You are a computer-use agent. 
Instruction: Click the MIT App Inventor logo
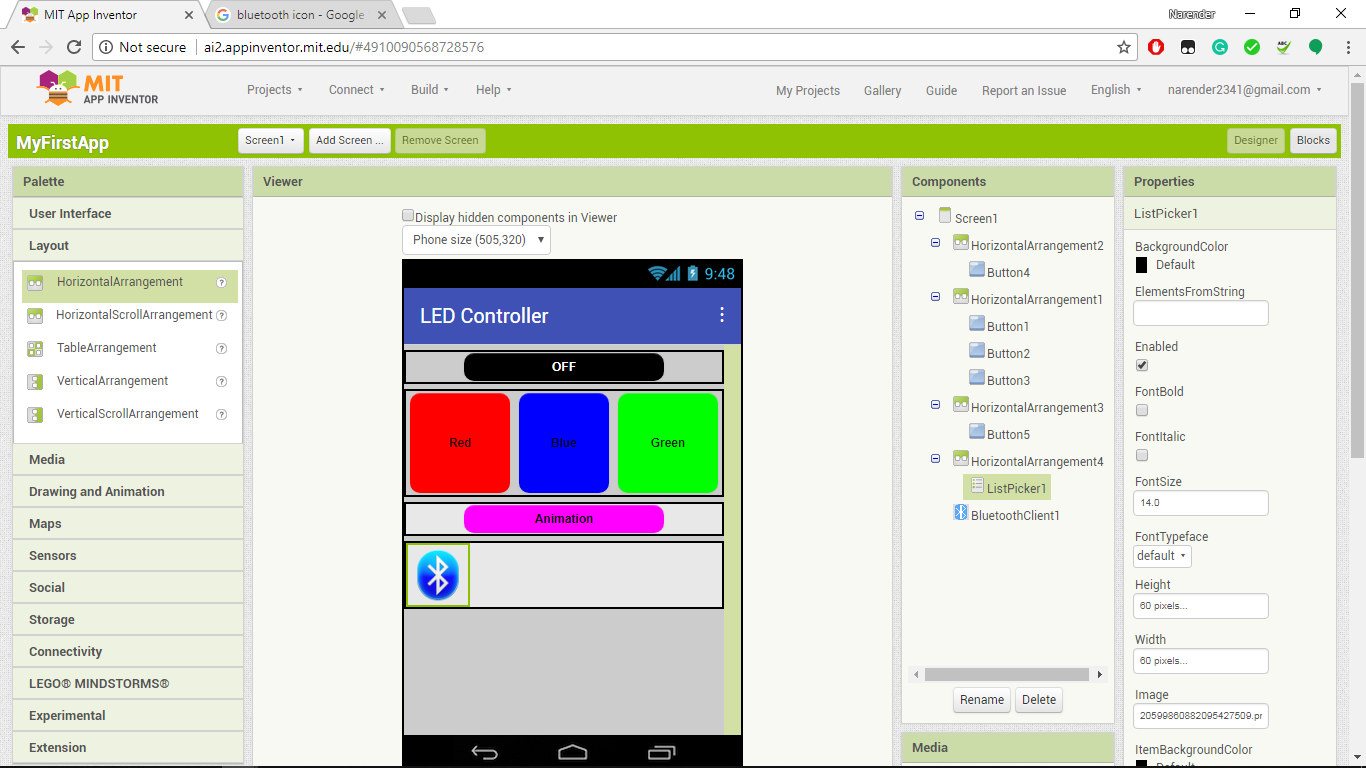point(97,88)
